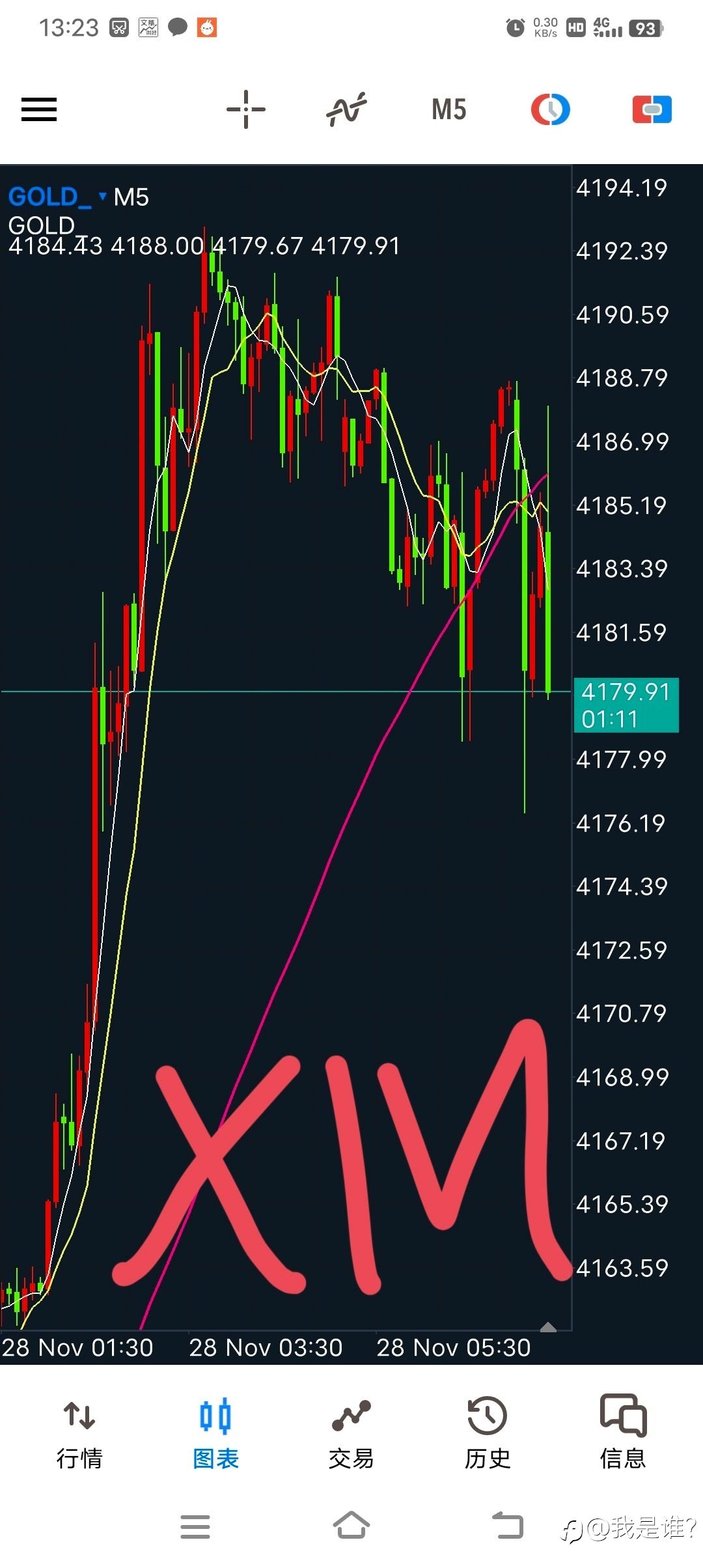Viewport: 703px width, 1568px height.
Task: Tap the Android home navigation button
Action: tap(351, 1525)
